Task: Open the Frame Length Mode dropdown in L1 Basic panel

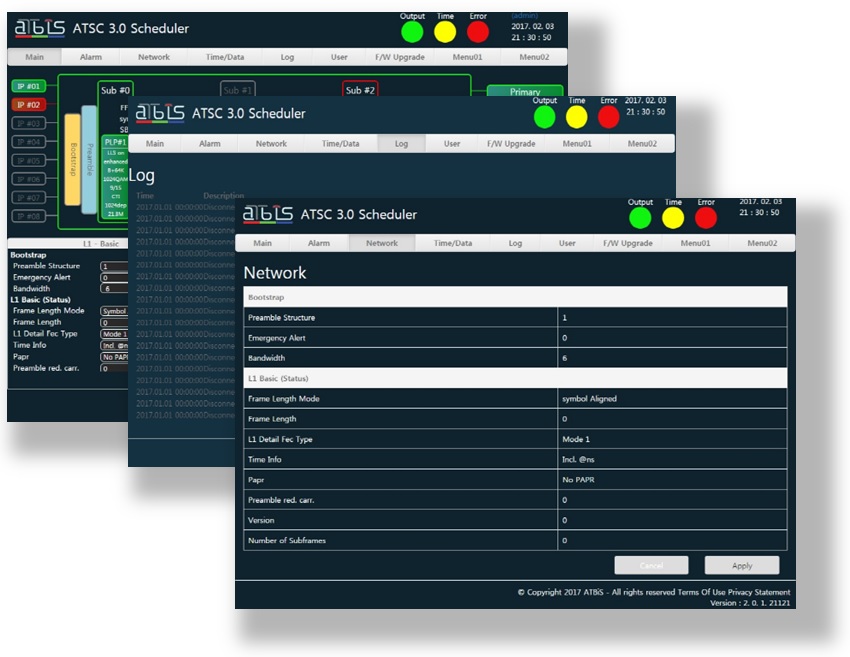Action: (x=113, y=311)
